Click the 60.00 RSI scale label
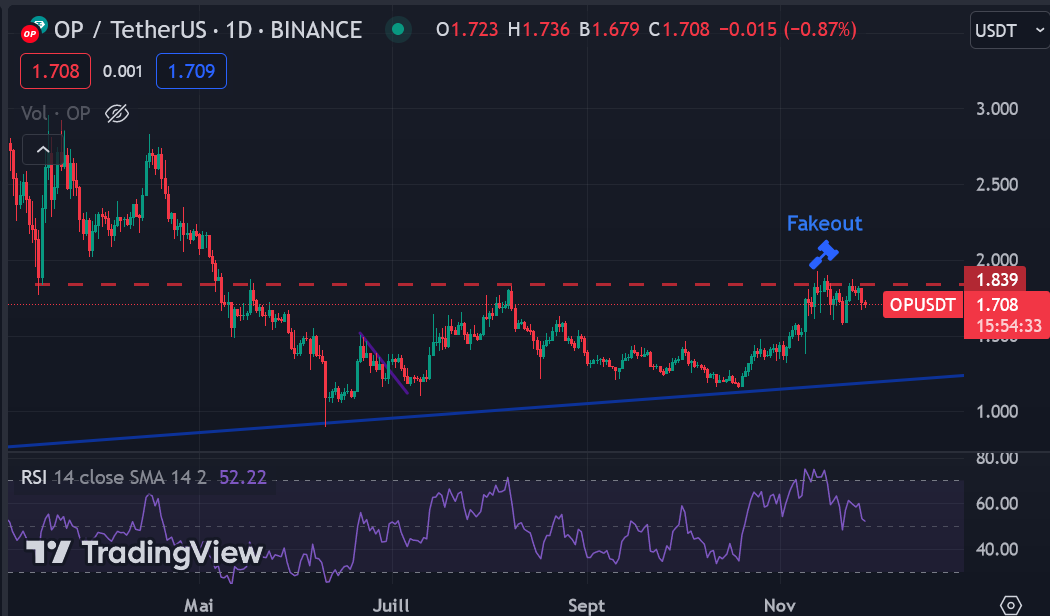 click(996, 504)
